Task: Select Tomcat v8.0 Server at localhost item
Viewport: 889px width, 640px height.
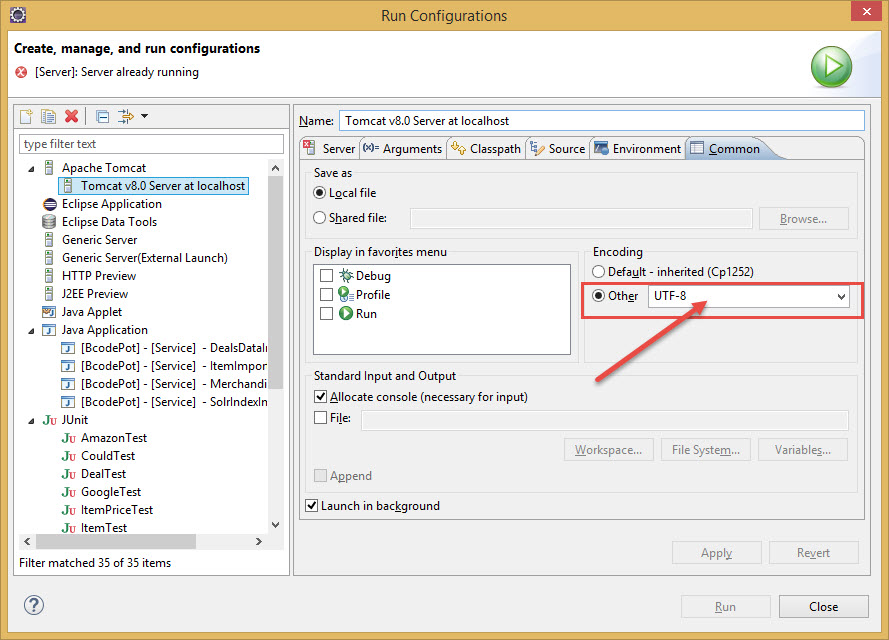Action: [154, 186]
